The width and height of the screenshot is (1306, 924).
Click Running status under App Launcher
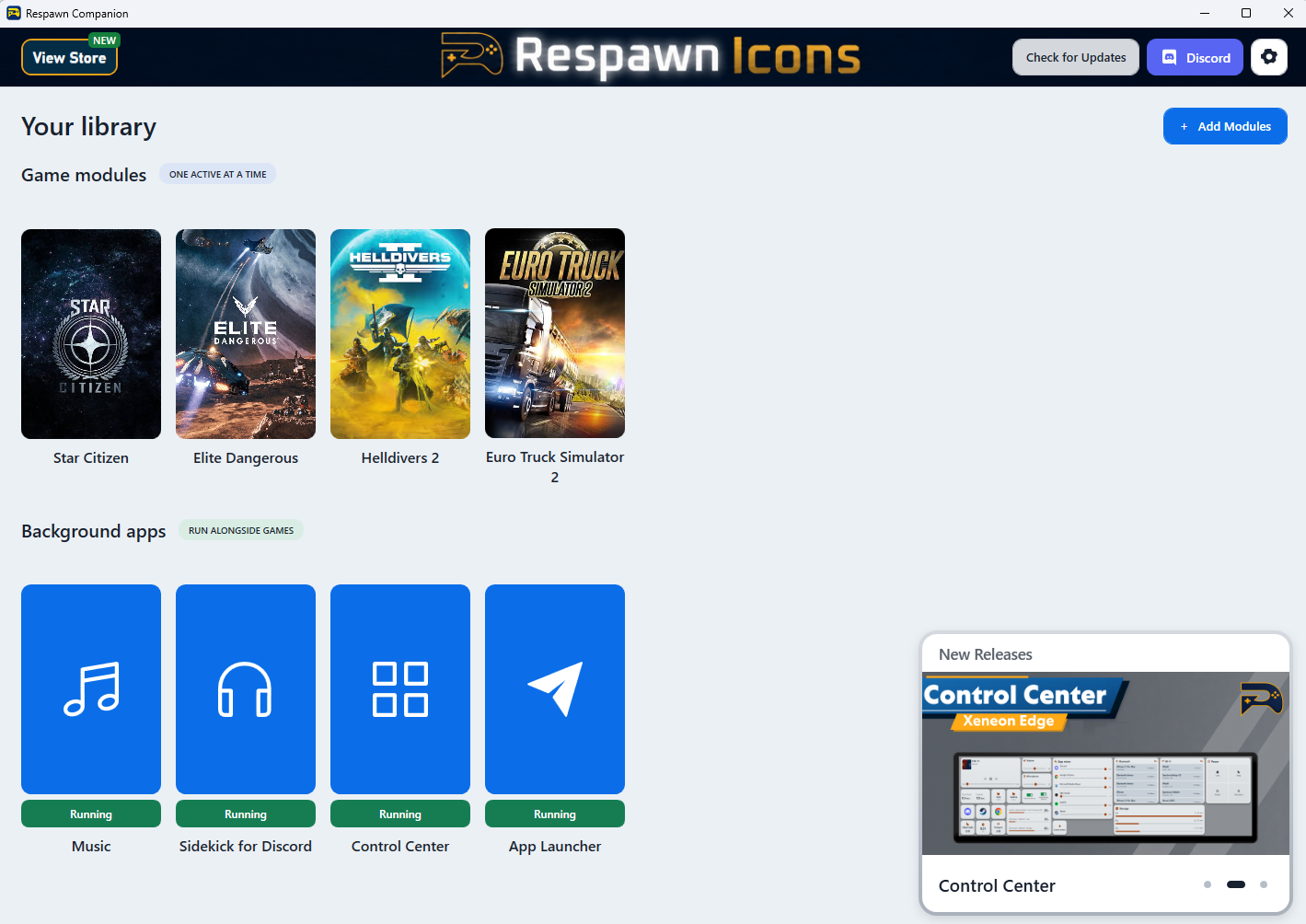pyautogui.click(x=555, y=814)
